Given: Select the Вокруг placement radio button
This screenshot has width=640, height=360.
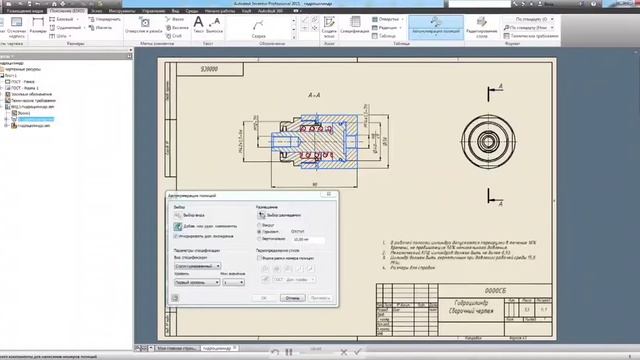Looking at the screenshot, I should 259,225.
